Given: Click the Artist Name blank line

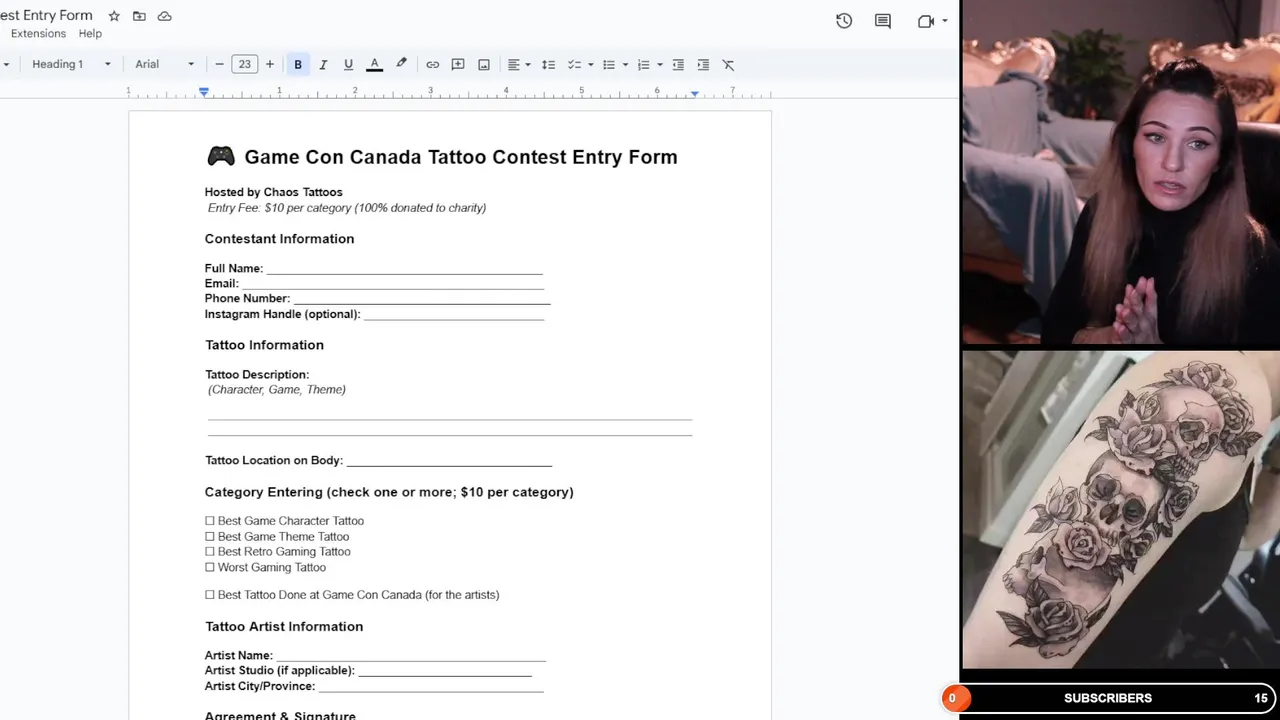Looking at the screenshot, I should click(411, 656).
